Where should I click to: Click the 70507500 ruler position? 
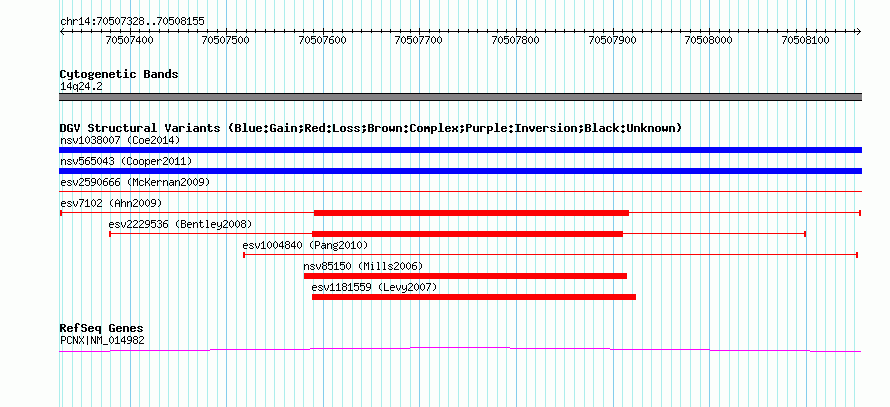point(226,41)
